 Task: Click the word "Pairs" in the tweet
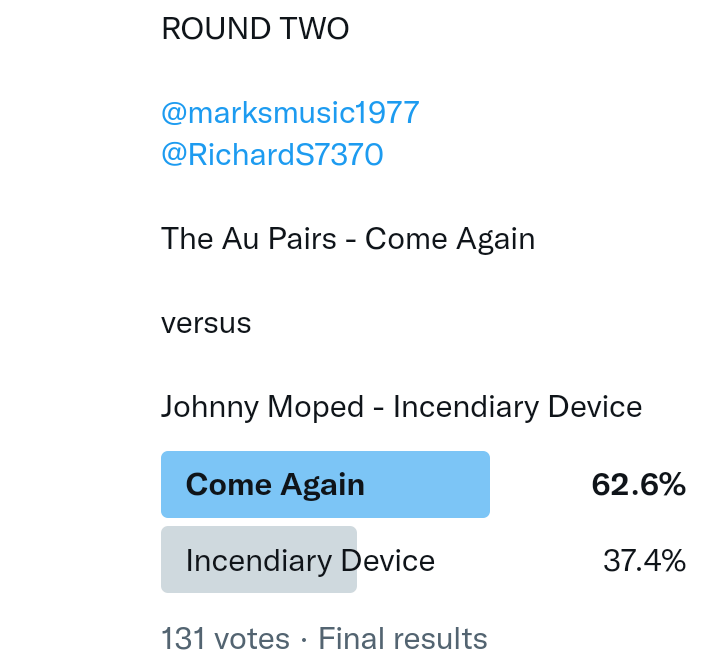click(300, 239)
